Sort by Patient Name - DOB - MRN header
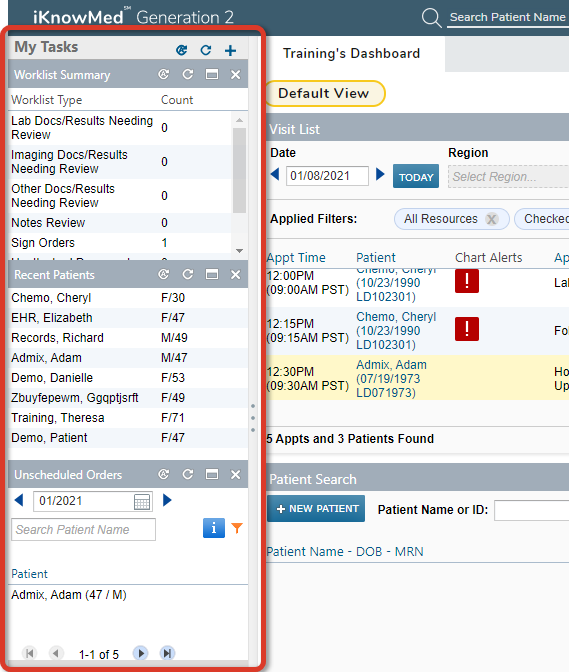The image size is (569, 672). tap(345, 552)
